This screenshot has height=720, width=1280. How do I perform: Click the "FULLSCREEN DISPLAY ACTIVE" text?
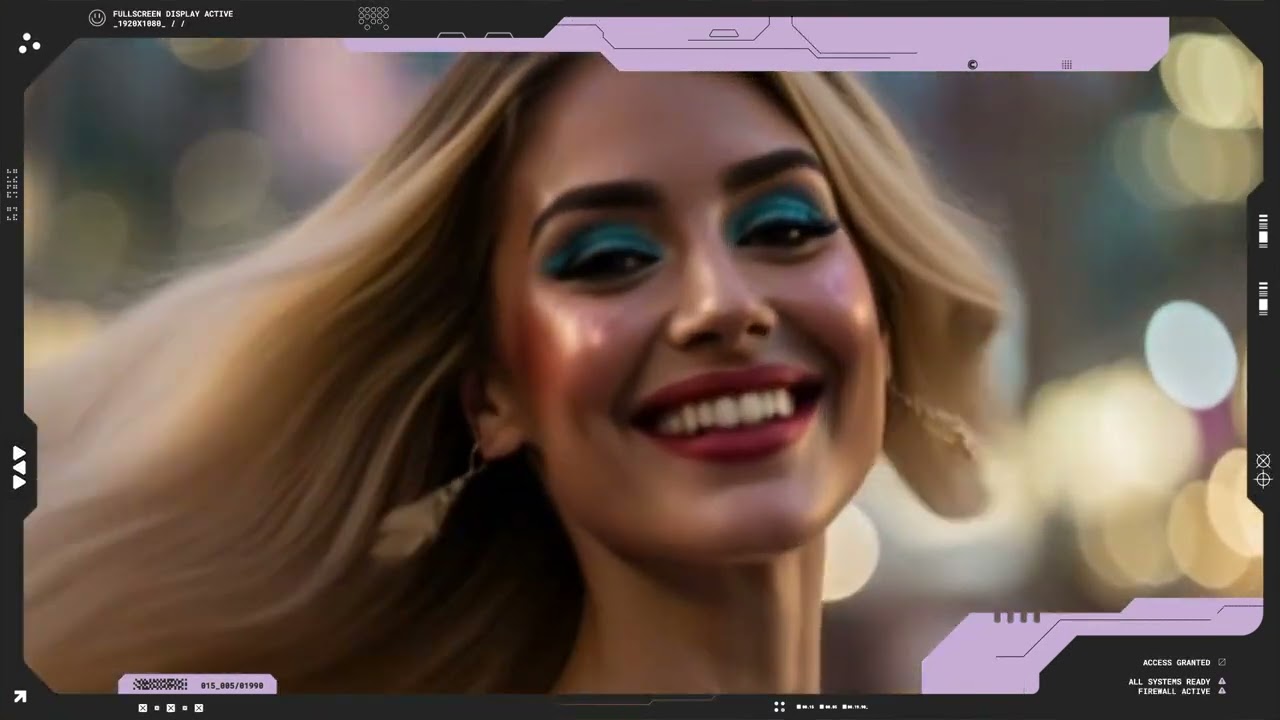tap(173, 14)
